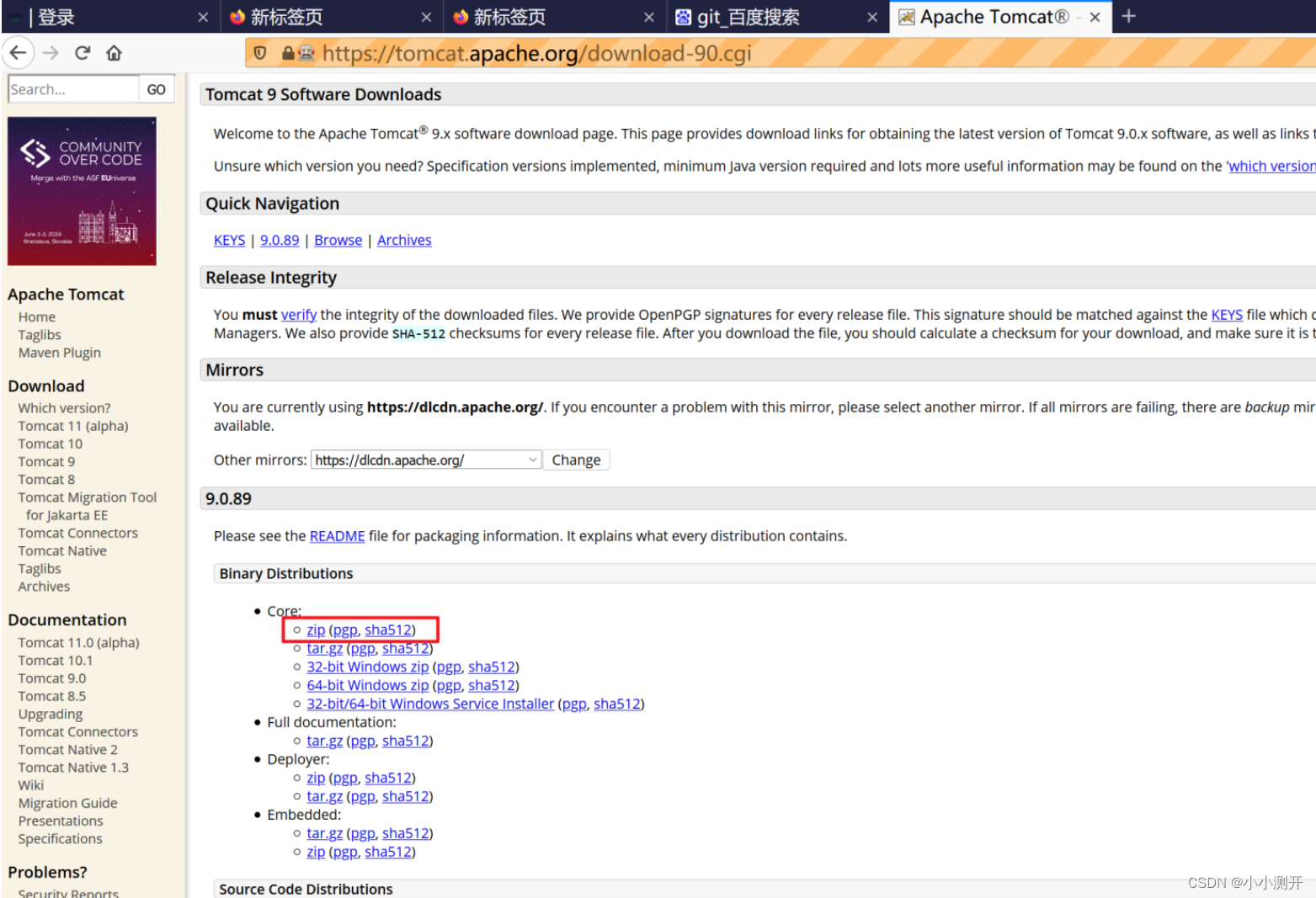Open the Presentations sidebar link
This screenshot has height=898, width=1316.
tap(61, 821)
